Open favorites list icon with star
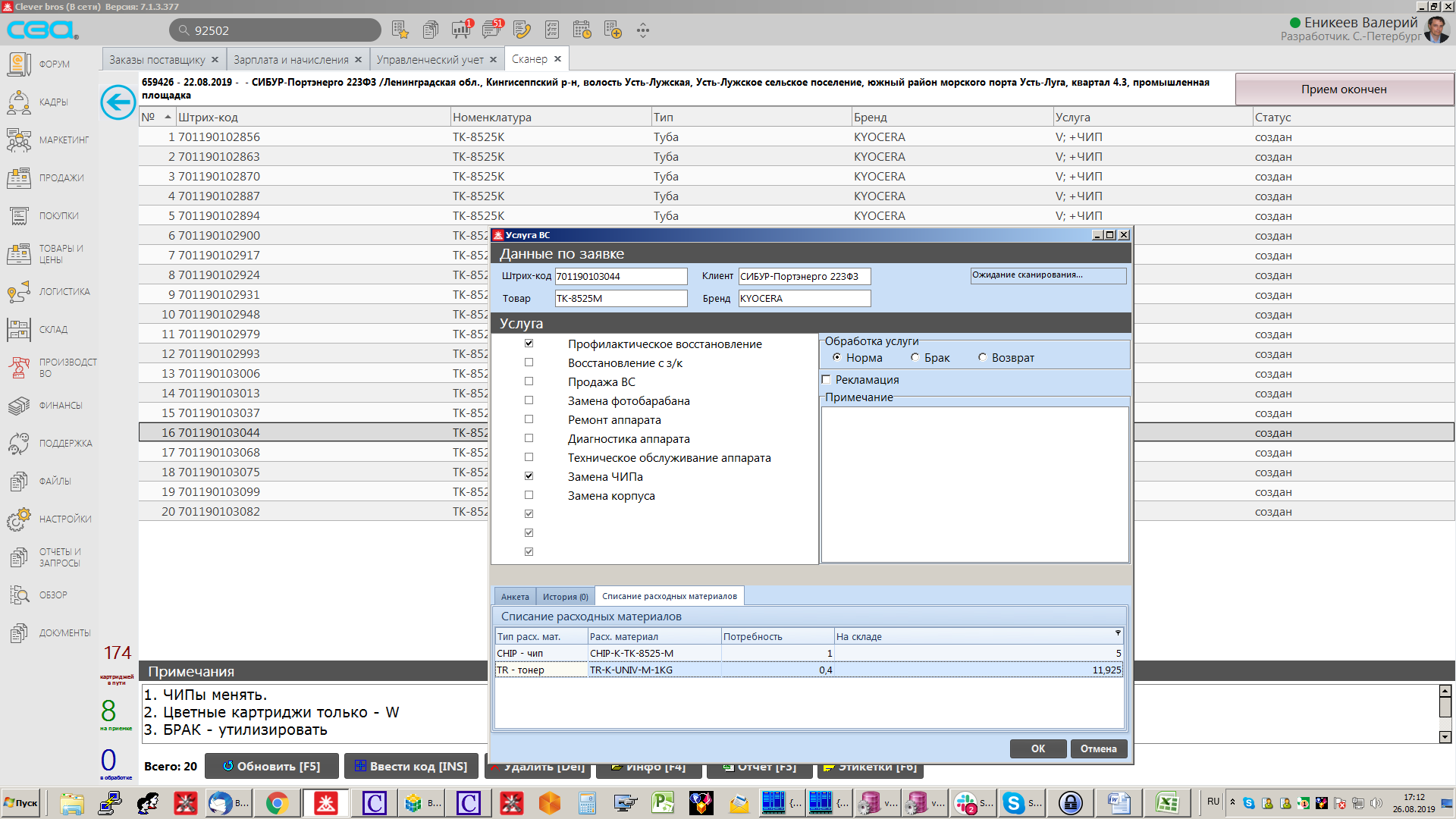1456x819 pixels. [x=400, y=30]
